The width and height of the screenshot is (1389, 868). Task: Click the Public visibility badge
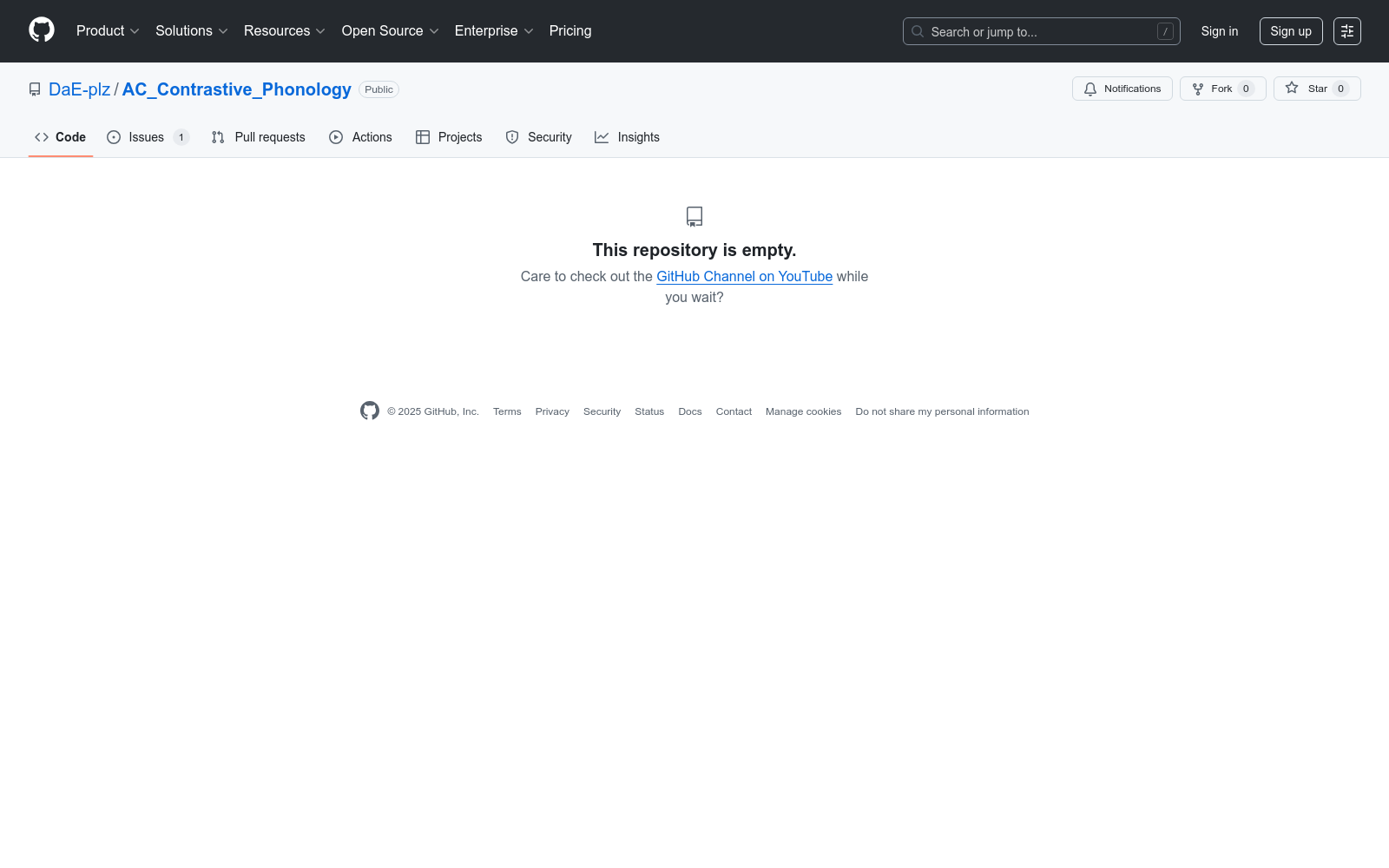tap(379, 89)
